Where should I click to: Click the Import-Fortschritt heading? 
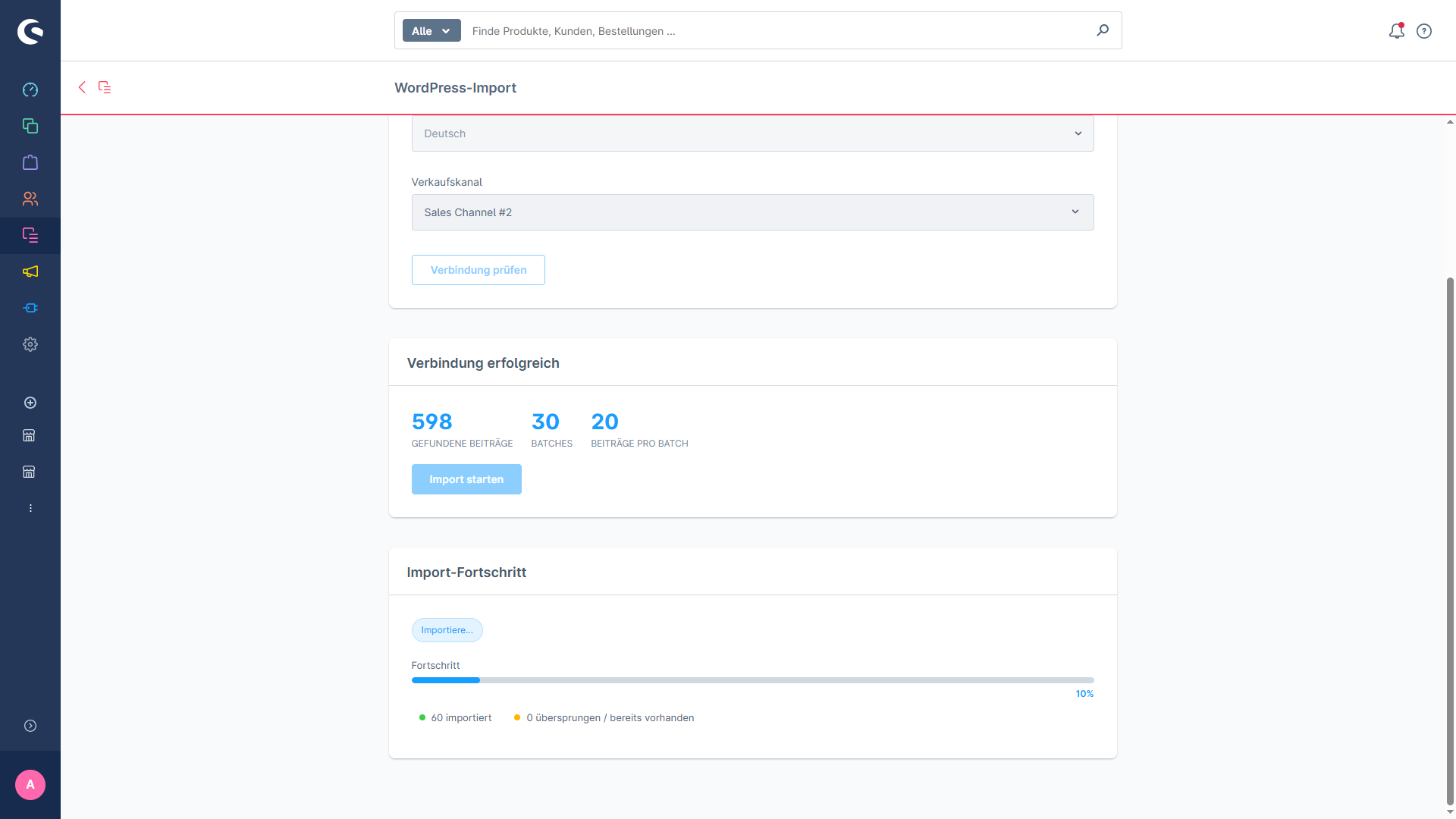click(x=466, y=573)
